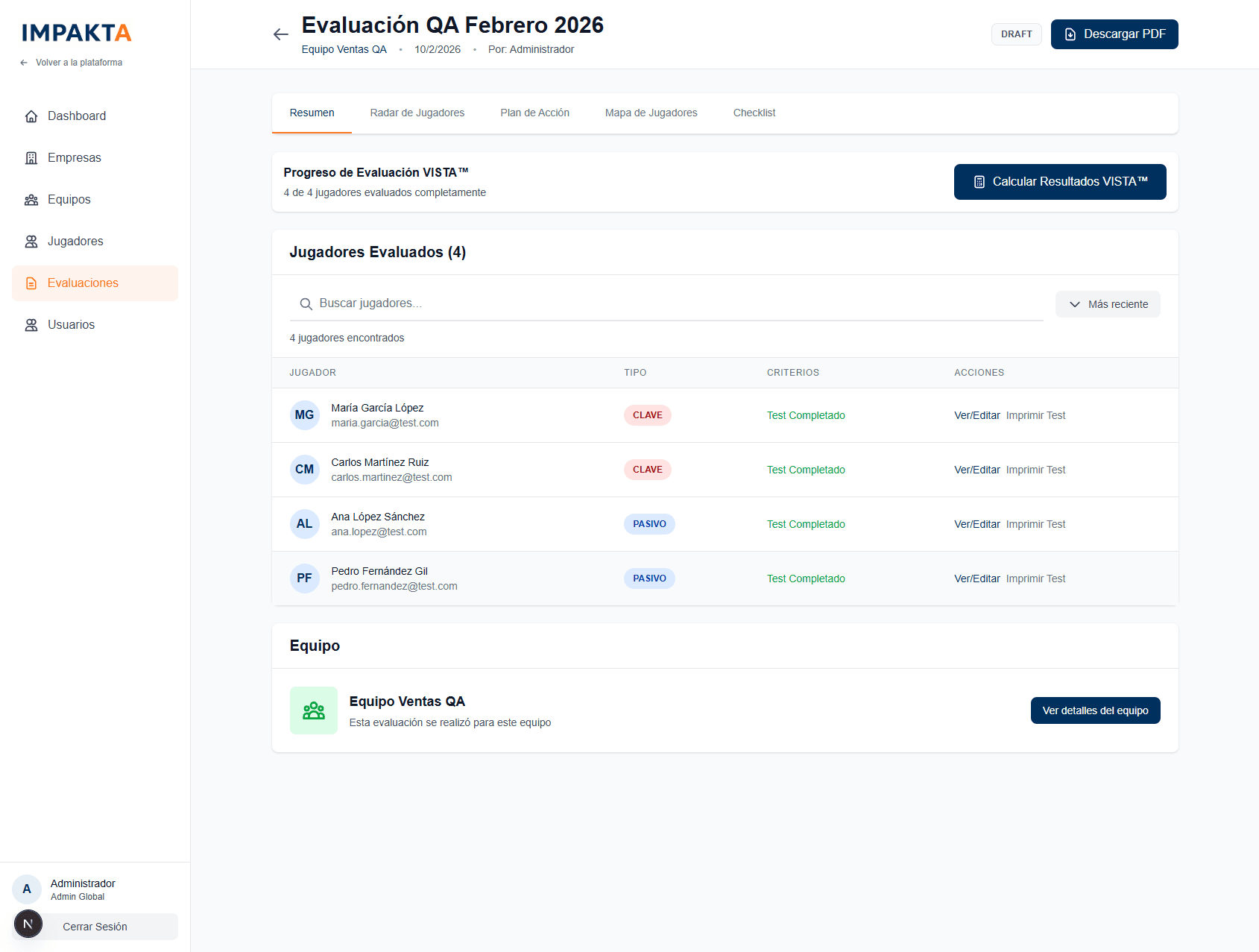
Task: Switch to Radar de Jugadores tab
Action: (x=417, y=113)
